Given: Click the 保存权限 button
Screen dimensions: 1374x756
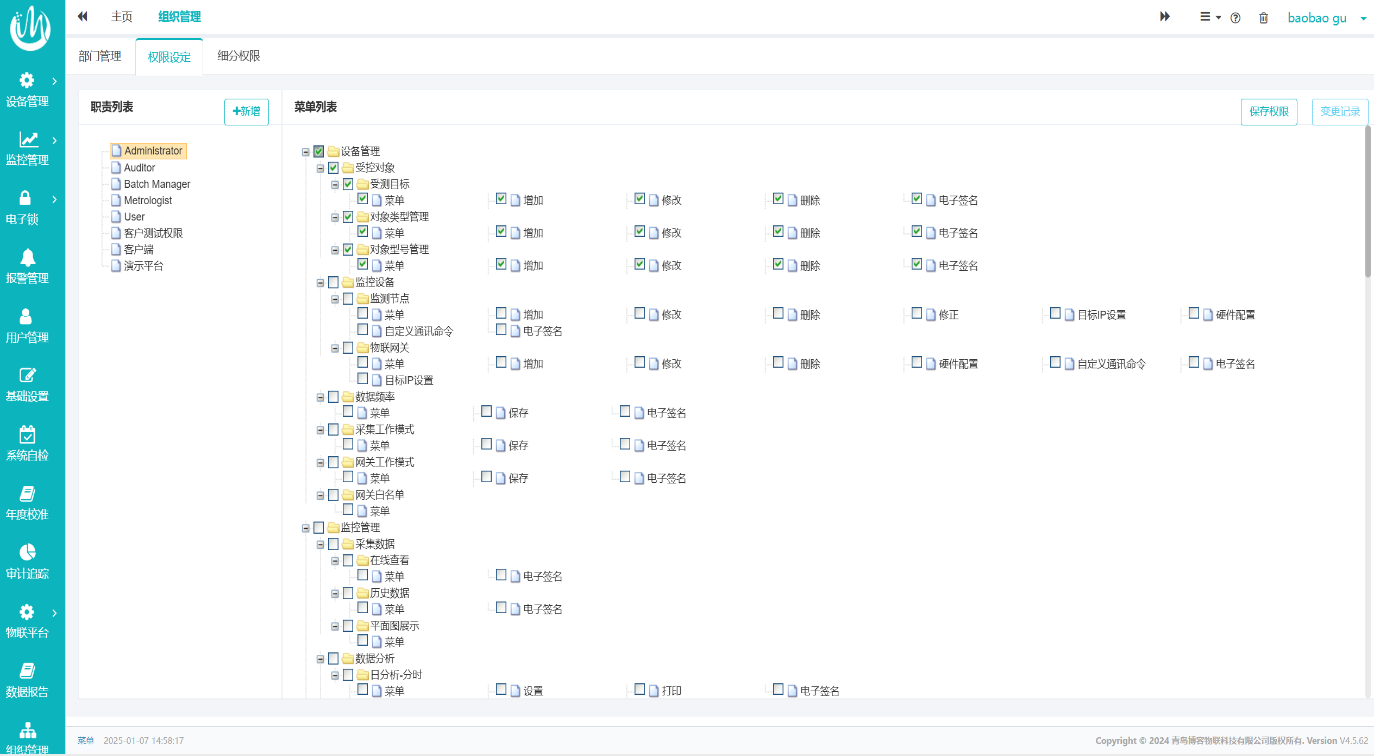Looking at the screenshot, I should click(x=1269, y=112).
